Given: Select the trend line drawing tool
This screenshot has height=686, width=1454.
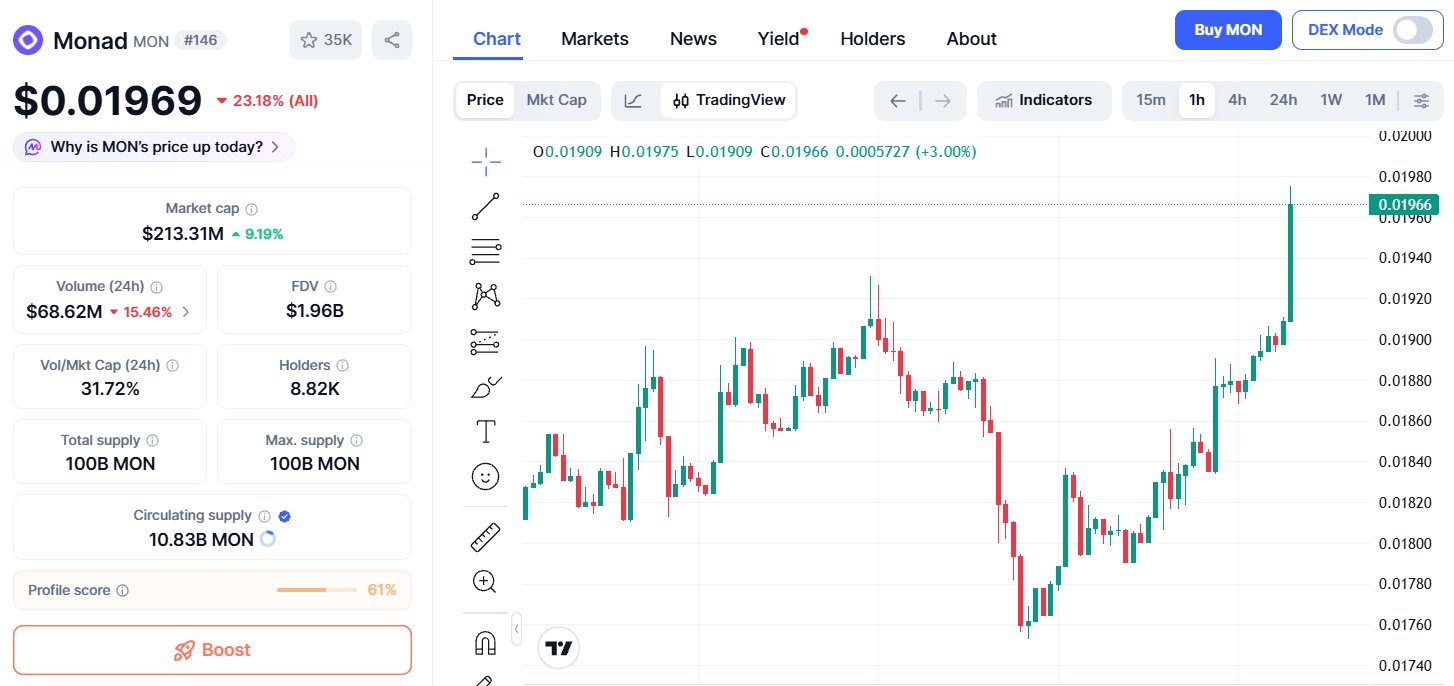Looking at the screenshot, I should 485,206.
